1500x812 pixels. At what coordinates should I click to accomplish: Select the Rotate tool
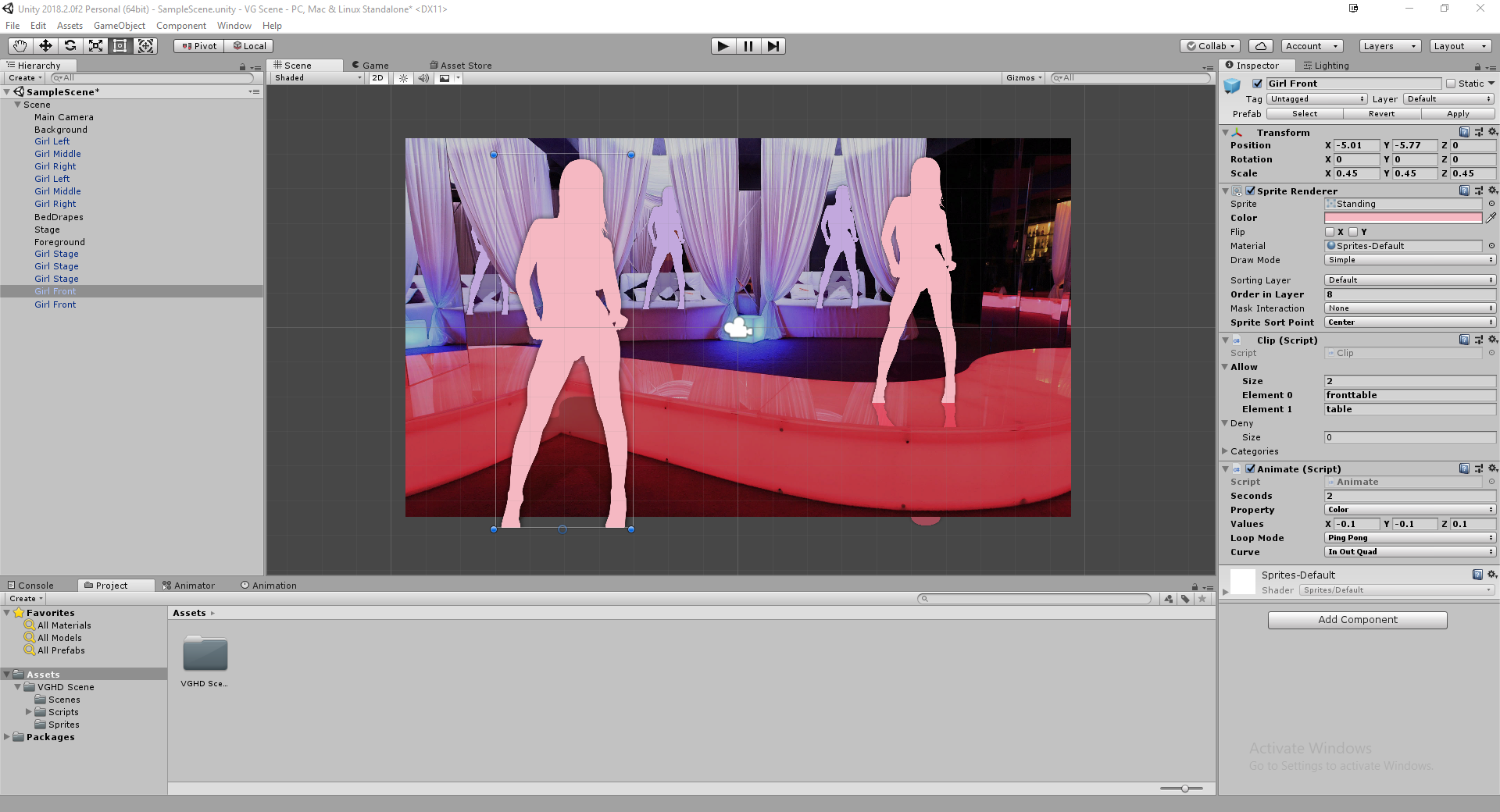(x=70, y=46)
